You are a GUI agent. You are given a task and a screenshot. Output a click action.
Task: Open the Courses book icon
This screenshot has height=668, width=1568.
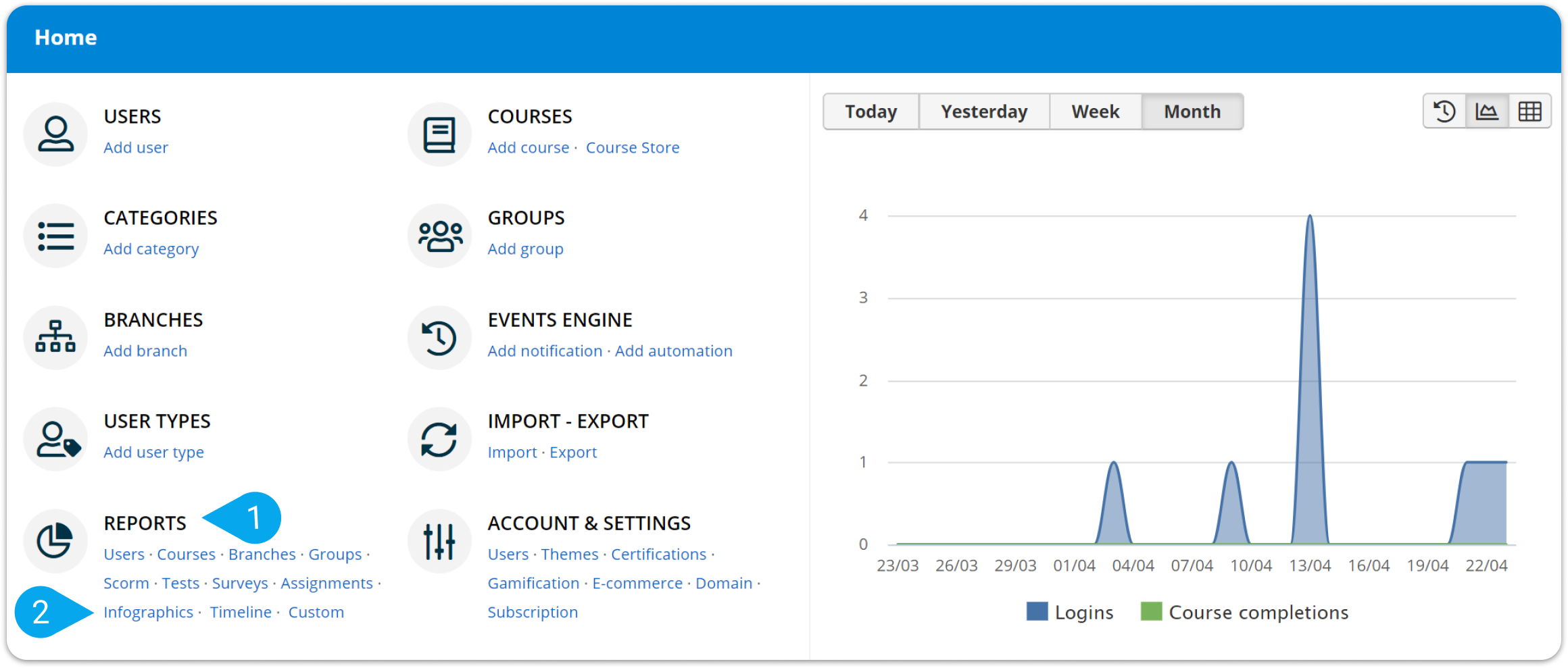point(439,134)
